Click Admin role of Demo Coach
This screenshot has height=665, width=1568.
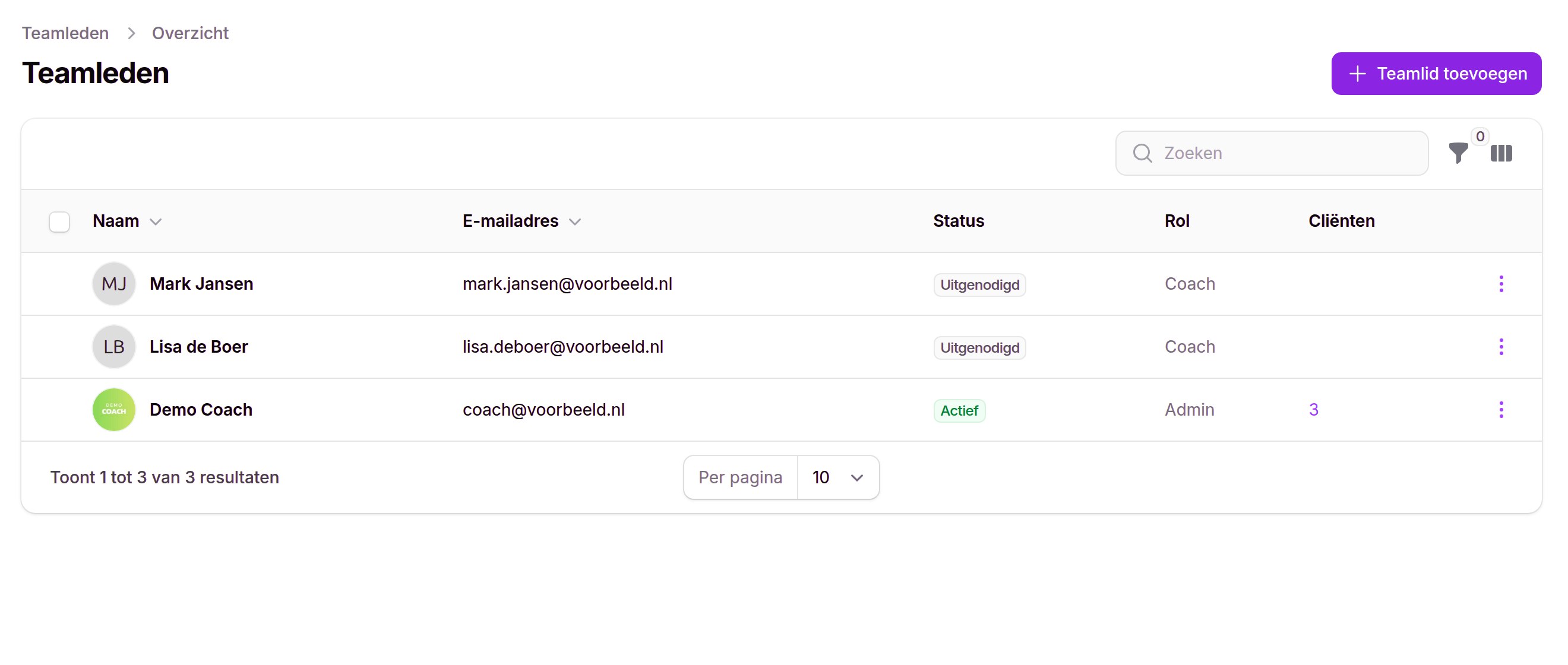(x=1190, y=410)
